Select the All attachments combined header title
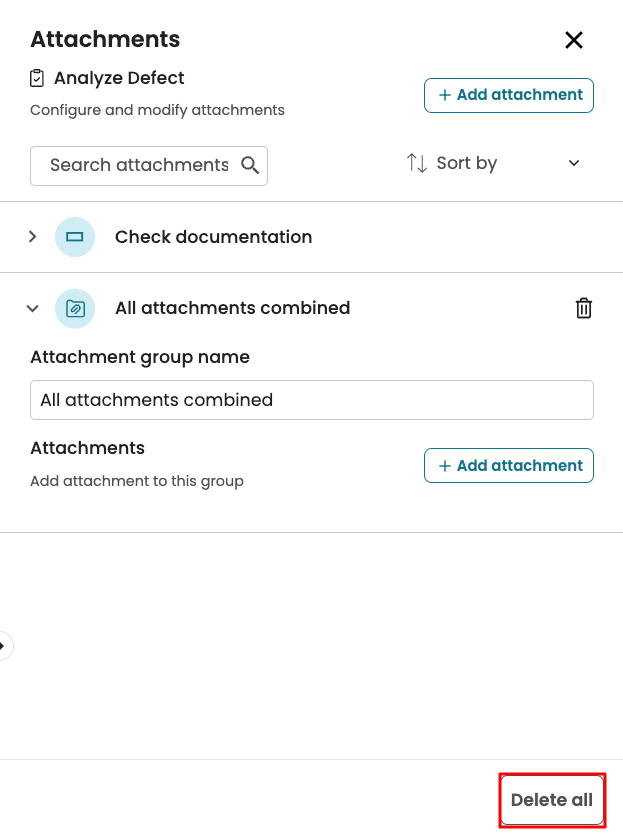The width and height of the screenshot is (623, 839). [x=232, y=308]
